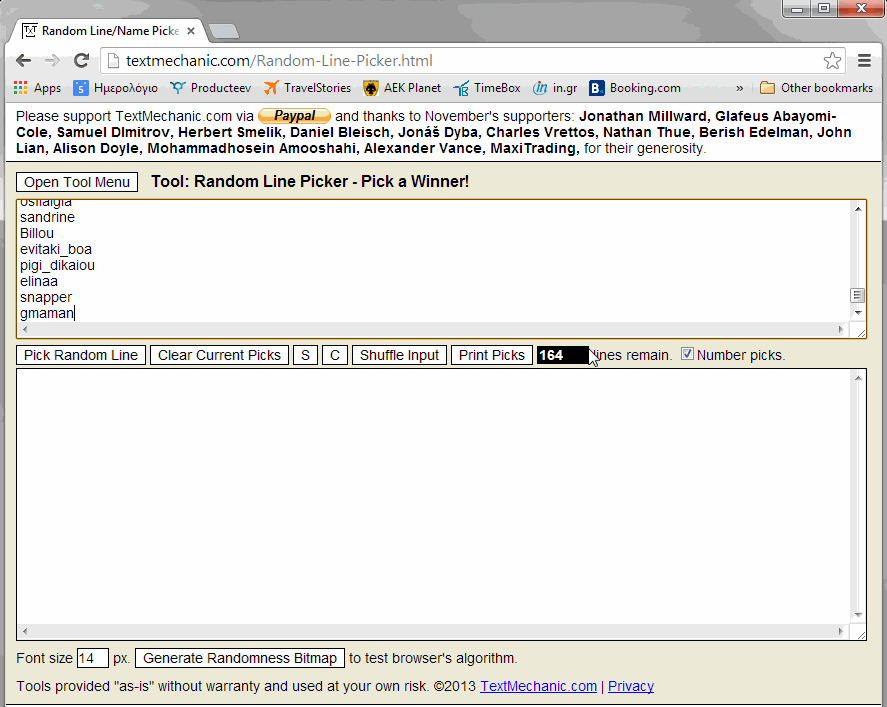Open the Other bookmarks folder
Image resolution: width=887 pixels, height=707 pixels.
[x=816, y=88]
